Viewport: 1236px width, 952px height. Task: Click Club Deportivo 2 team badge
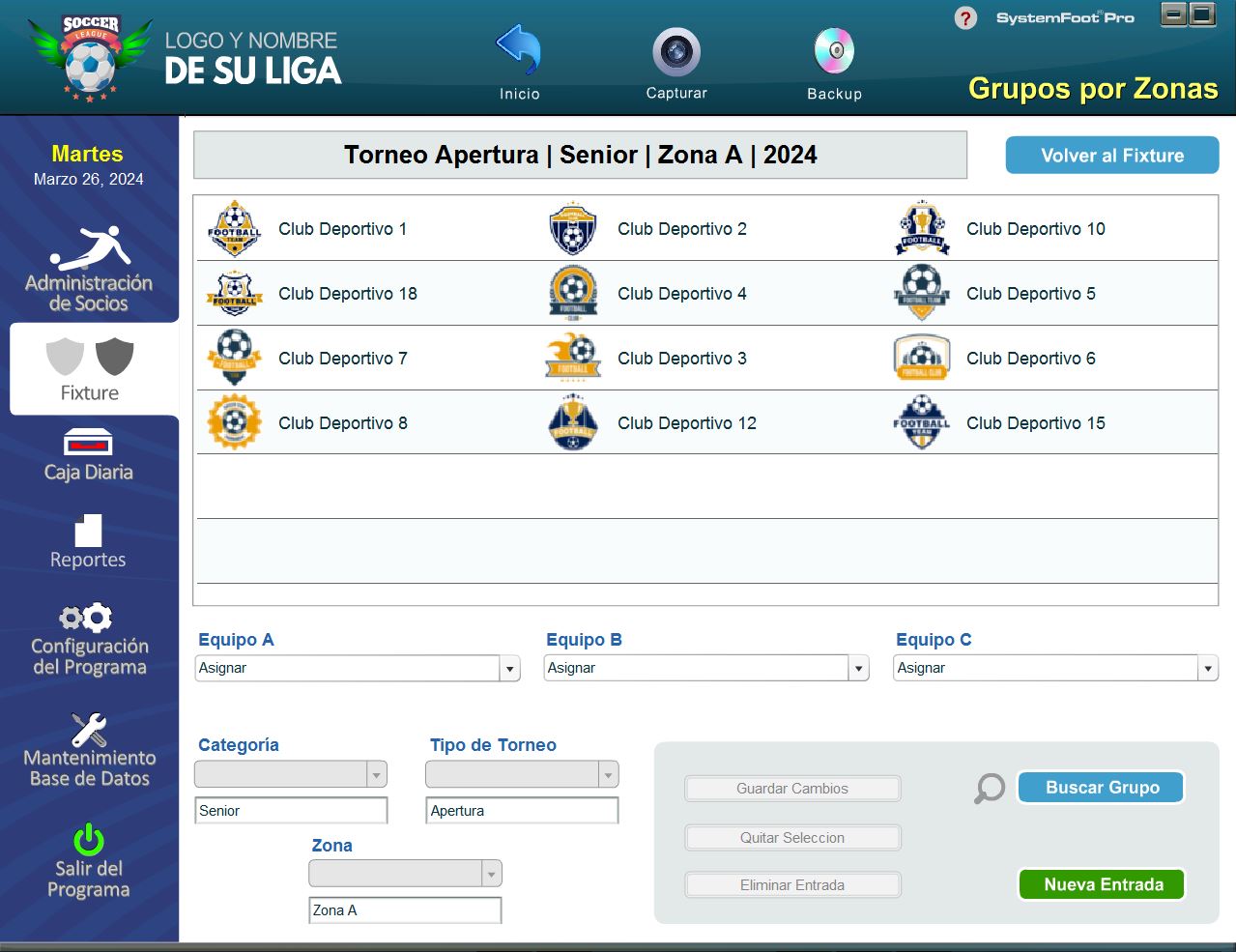click(x=573, y=229)
